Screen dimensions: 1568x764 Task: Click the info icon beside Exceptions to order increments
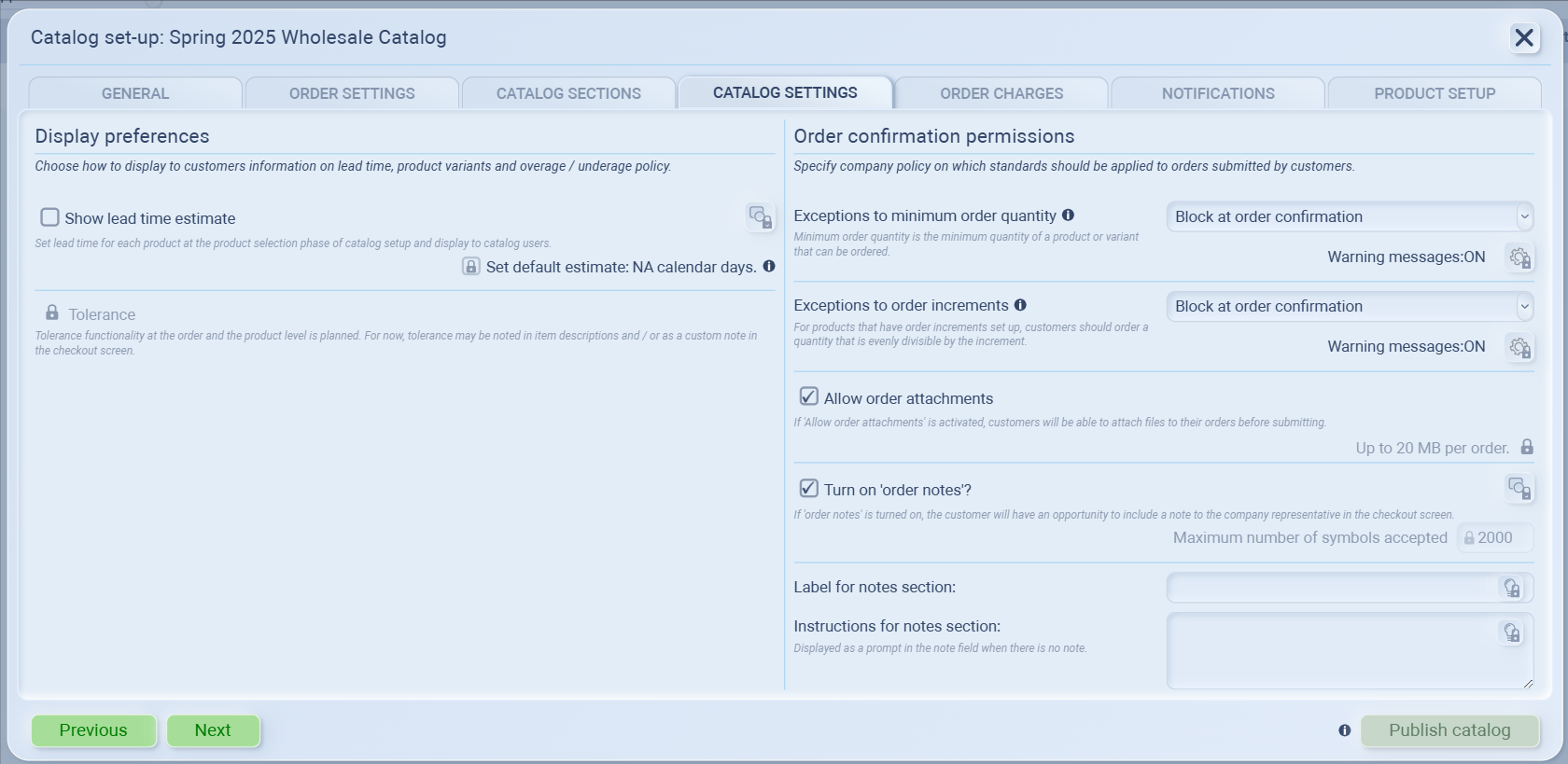tap(1020, 305)
